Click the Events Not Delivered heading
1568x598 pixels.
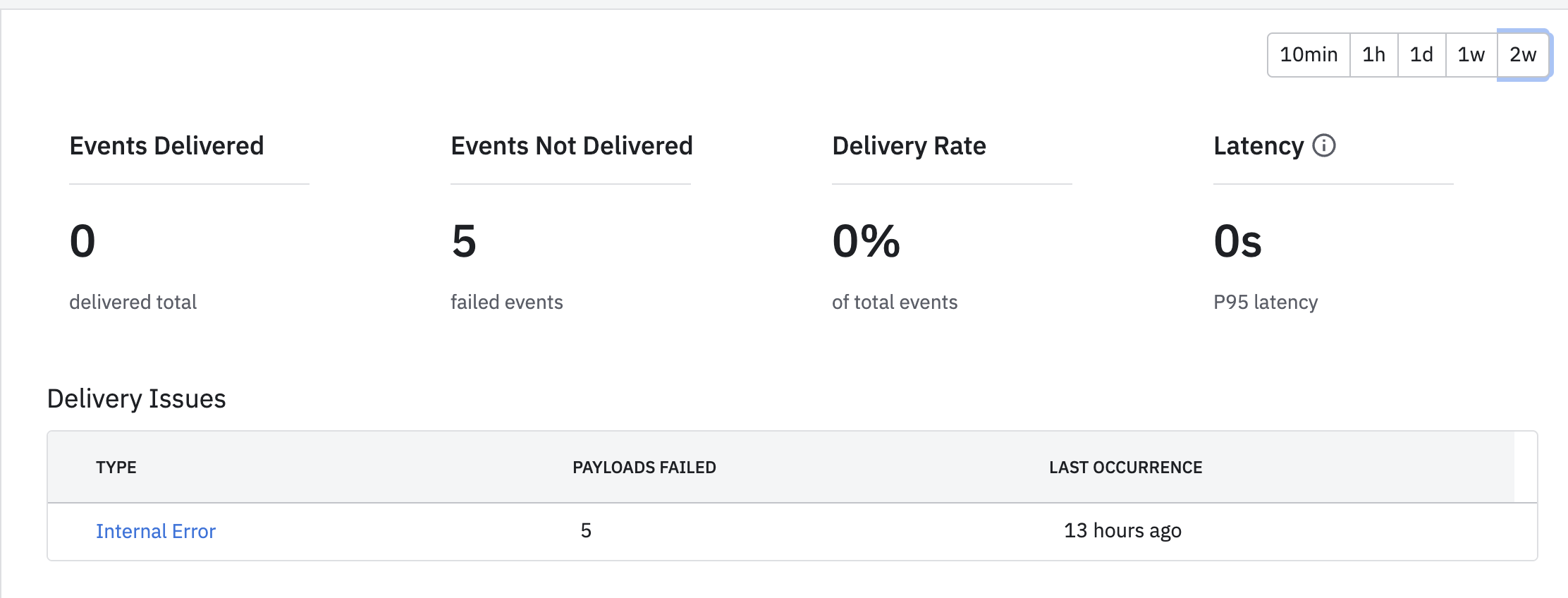(571, 146)
